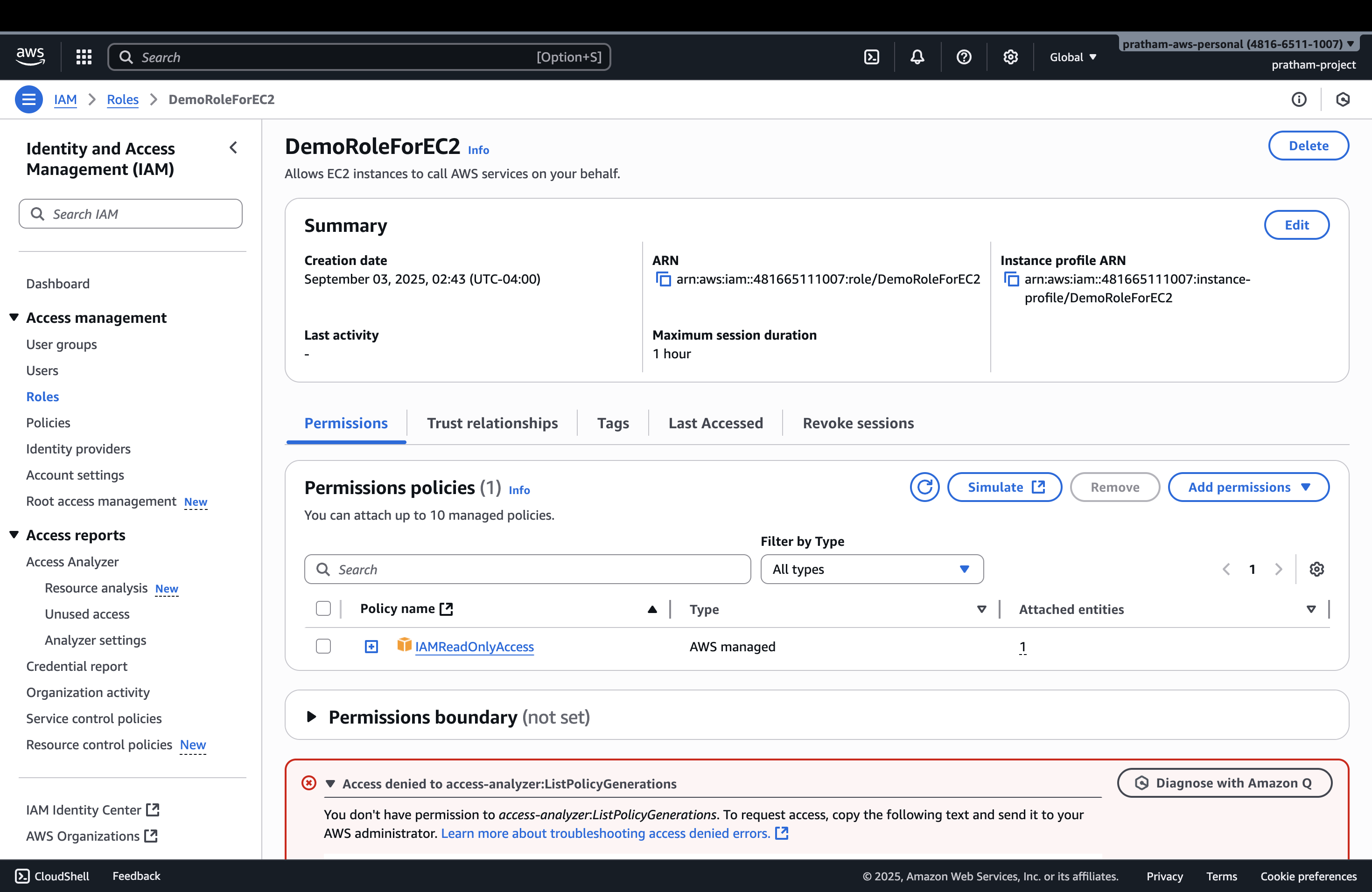1372x892 pixels.
Task: Click the IAM breadcrumb link
Action: coord(65,99)
